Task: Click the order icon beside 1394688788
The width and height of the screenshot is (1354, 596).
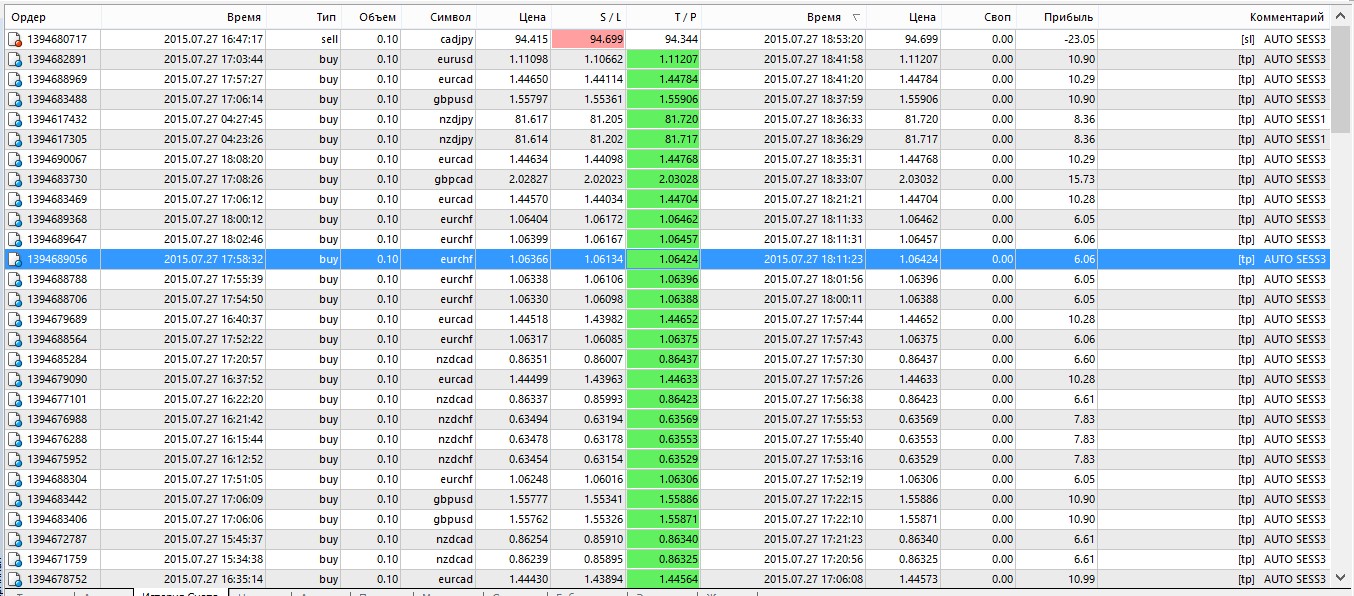Action: tap(15, 279)
